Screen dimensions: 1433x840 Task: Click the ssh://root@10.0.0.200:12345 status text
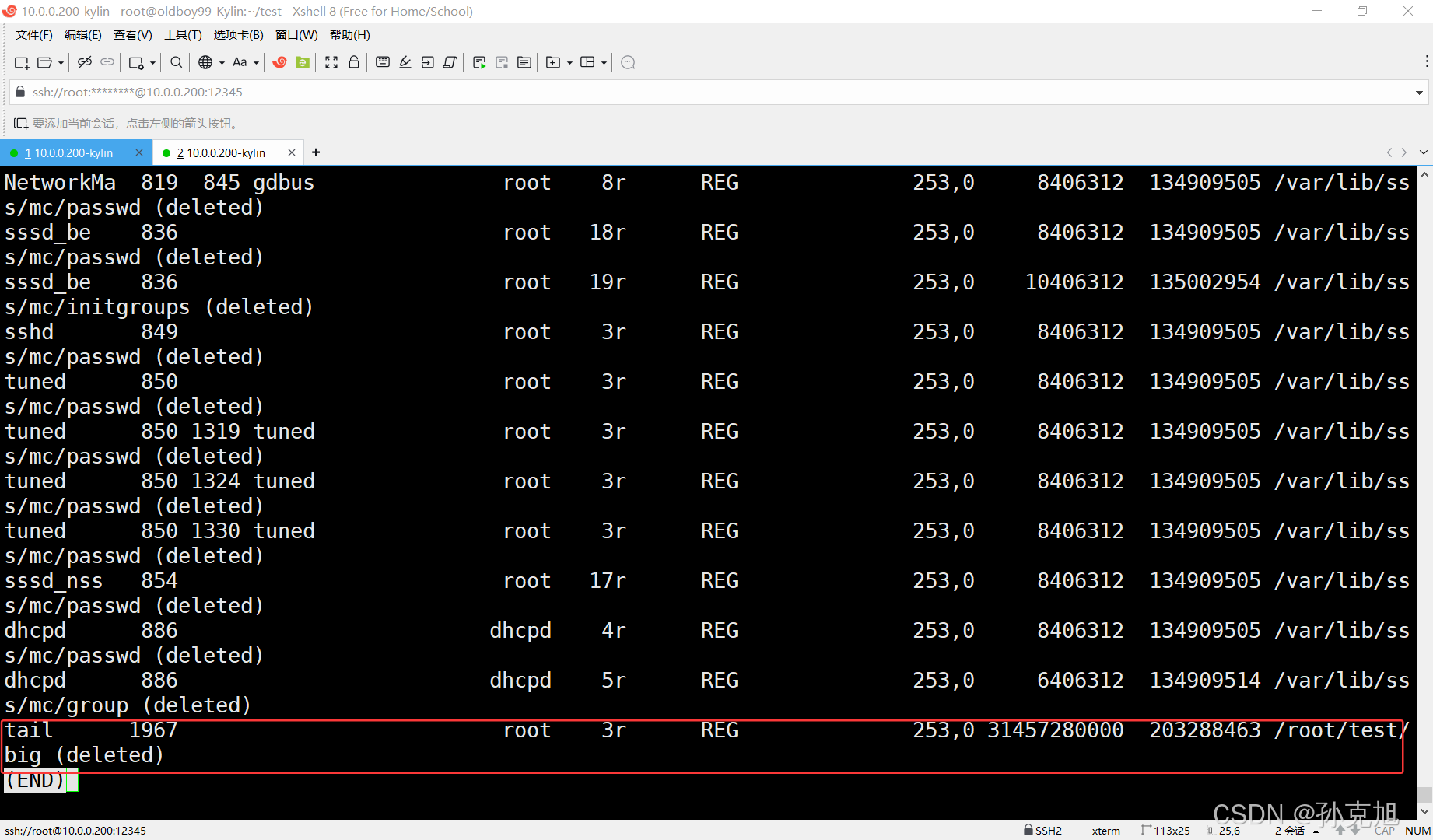click(75, 831)
